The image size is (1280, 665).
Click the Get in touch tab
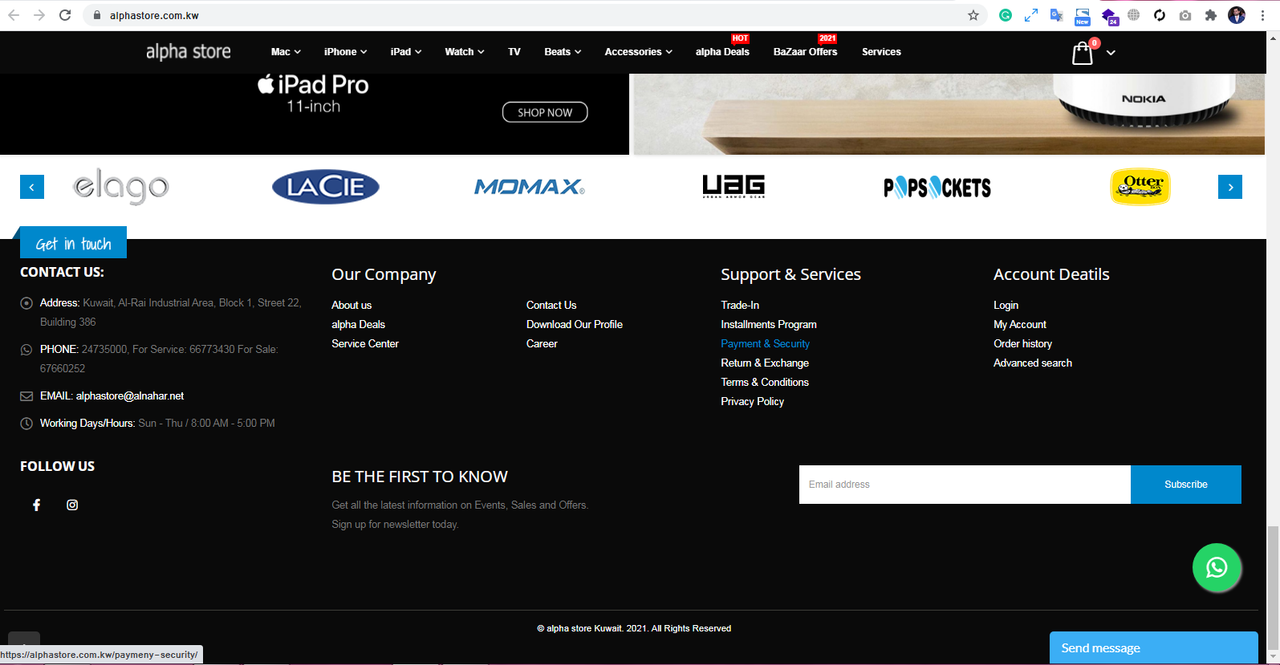[x=74, y=243]
